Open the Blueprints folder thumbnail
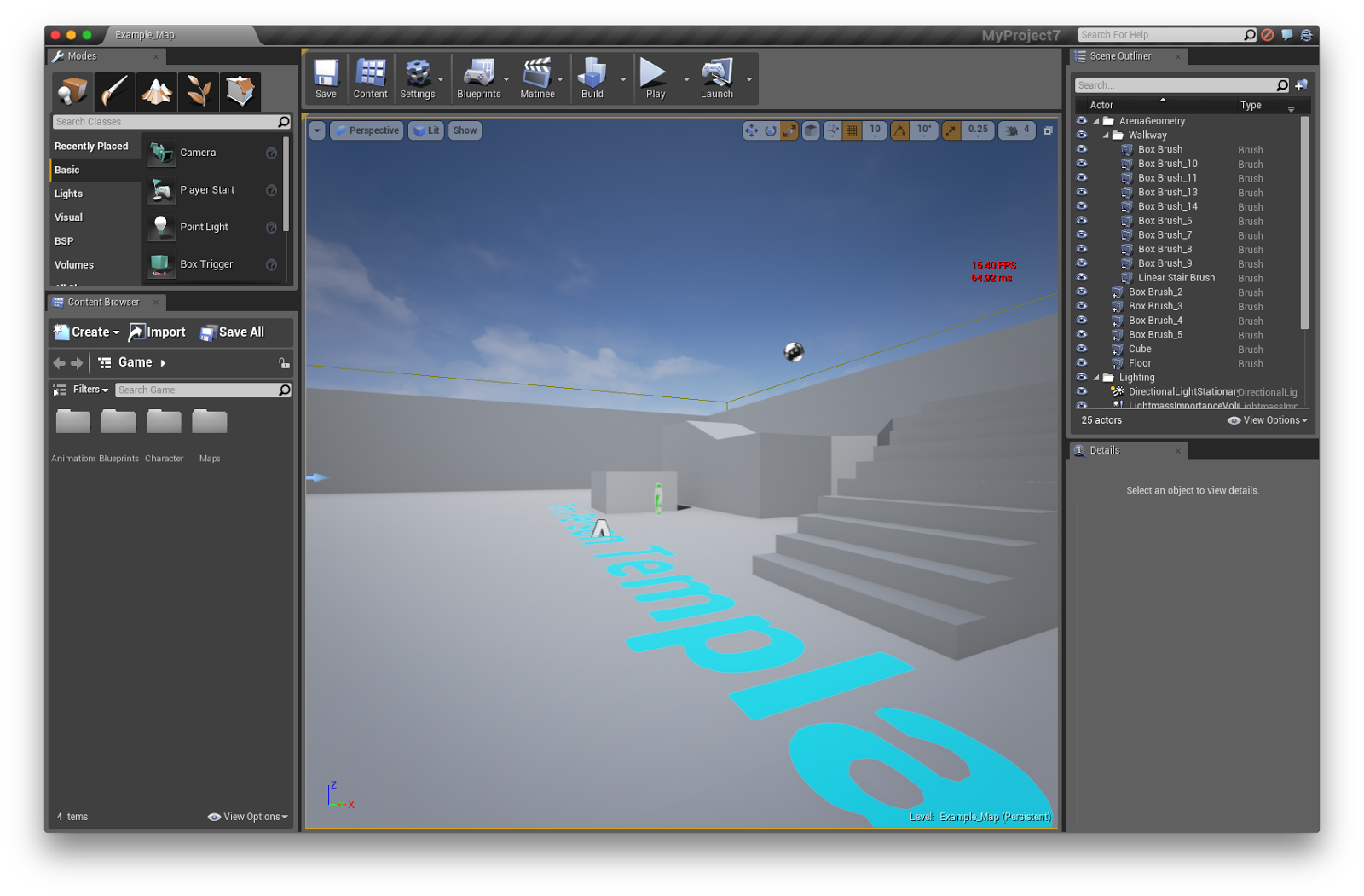Screen dimensions: 1364x896 click(x=118, y=421)
